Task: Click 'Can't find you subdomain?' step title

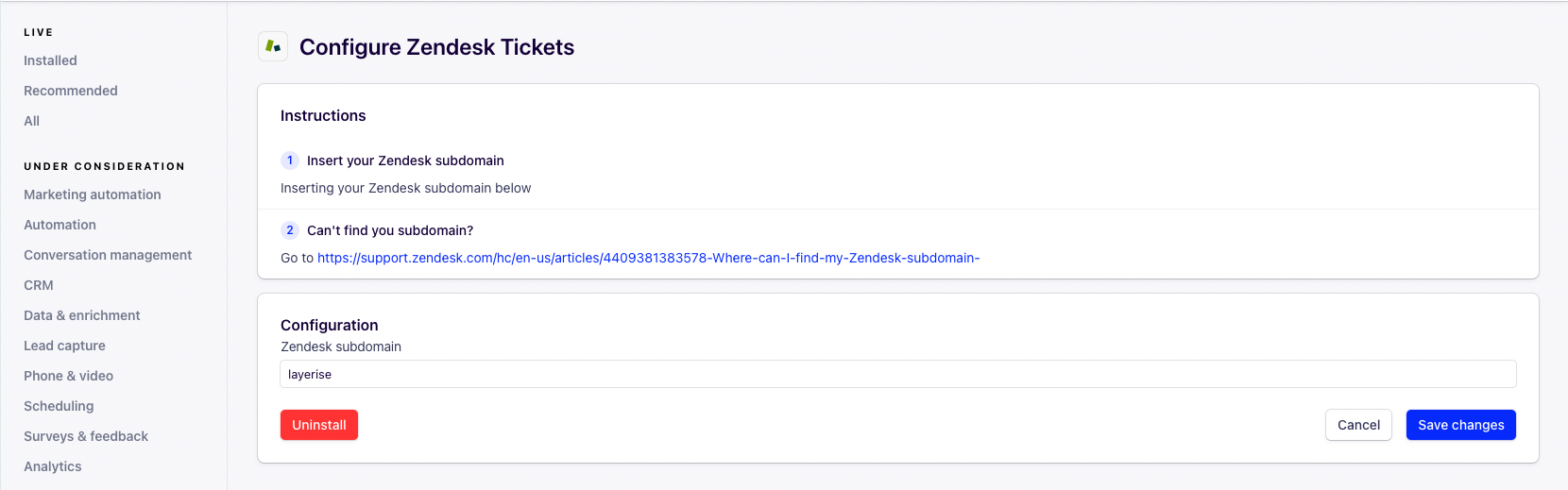Action: click(390, 230)
